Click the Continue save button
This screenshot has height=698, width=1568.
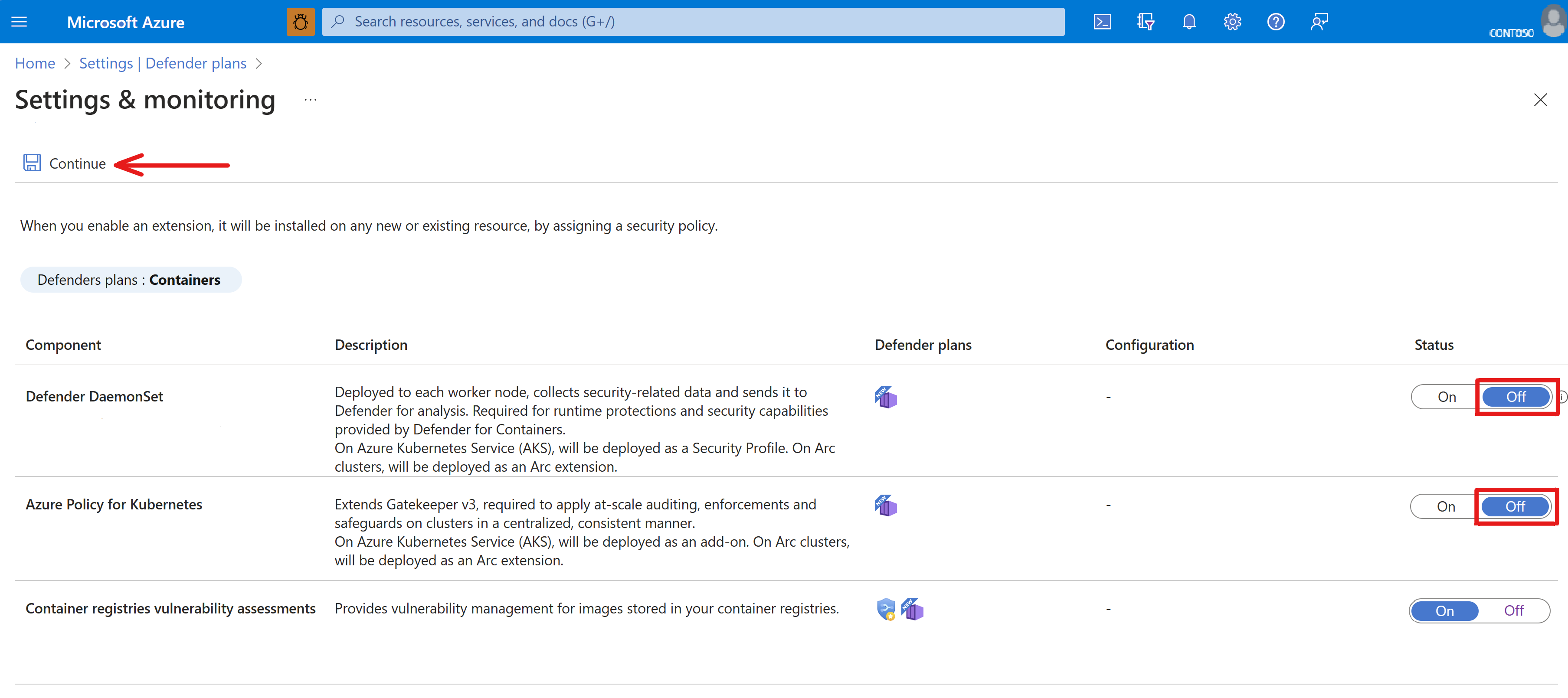click(65, 164)
